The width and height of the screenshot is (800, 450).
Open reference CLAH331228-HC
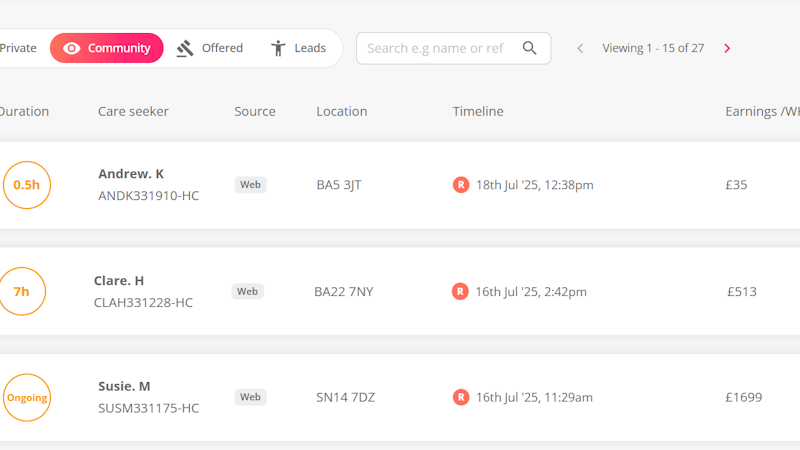click(x=143, y=303)
